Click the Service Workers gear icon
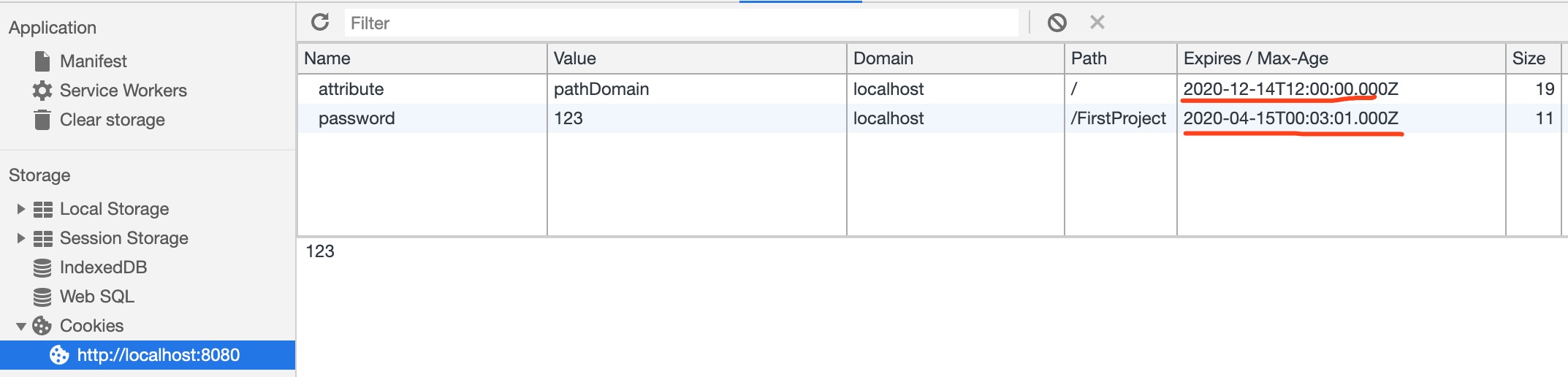This screenshot has height=377, width=1568. pyautogui.click(x=42, y=91)
